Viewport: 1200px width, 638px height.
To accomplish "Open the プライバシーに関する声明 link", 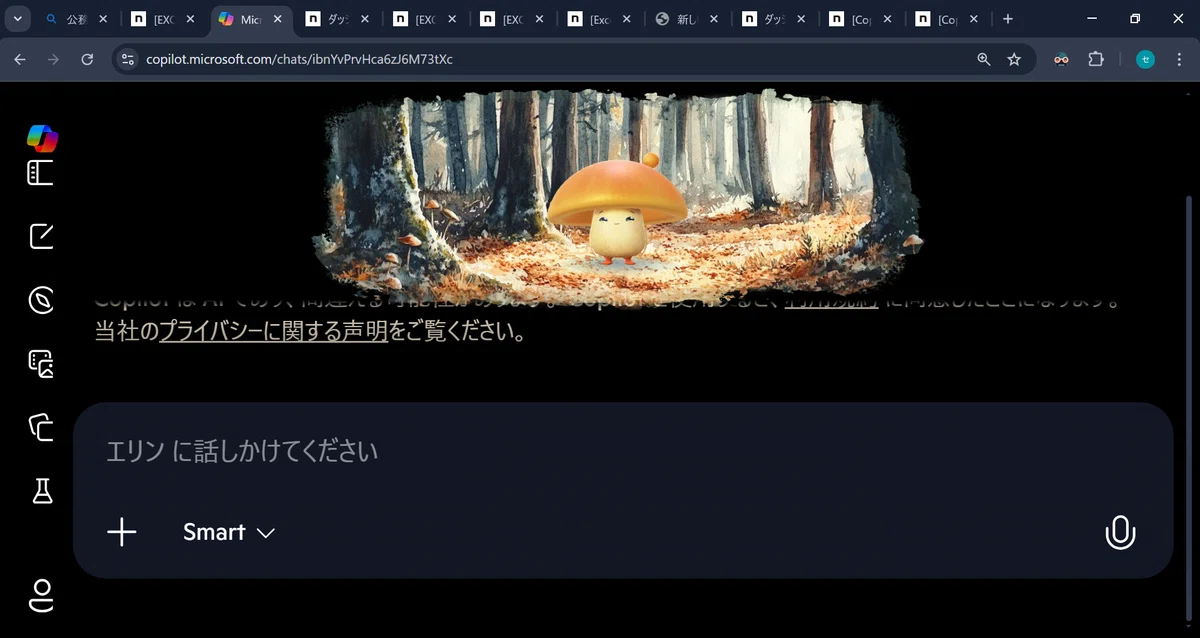I will pyautogui.click(x=274, y=331).
